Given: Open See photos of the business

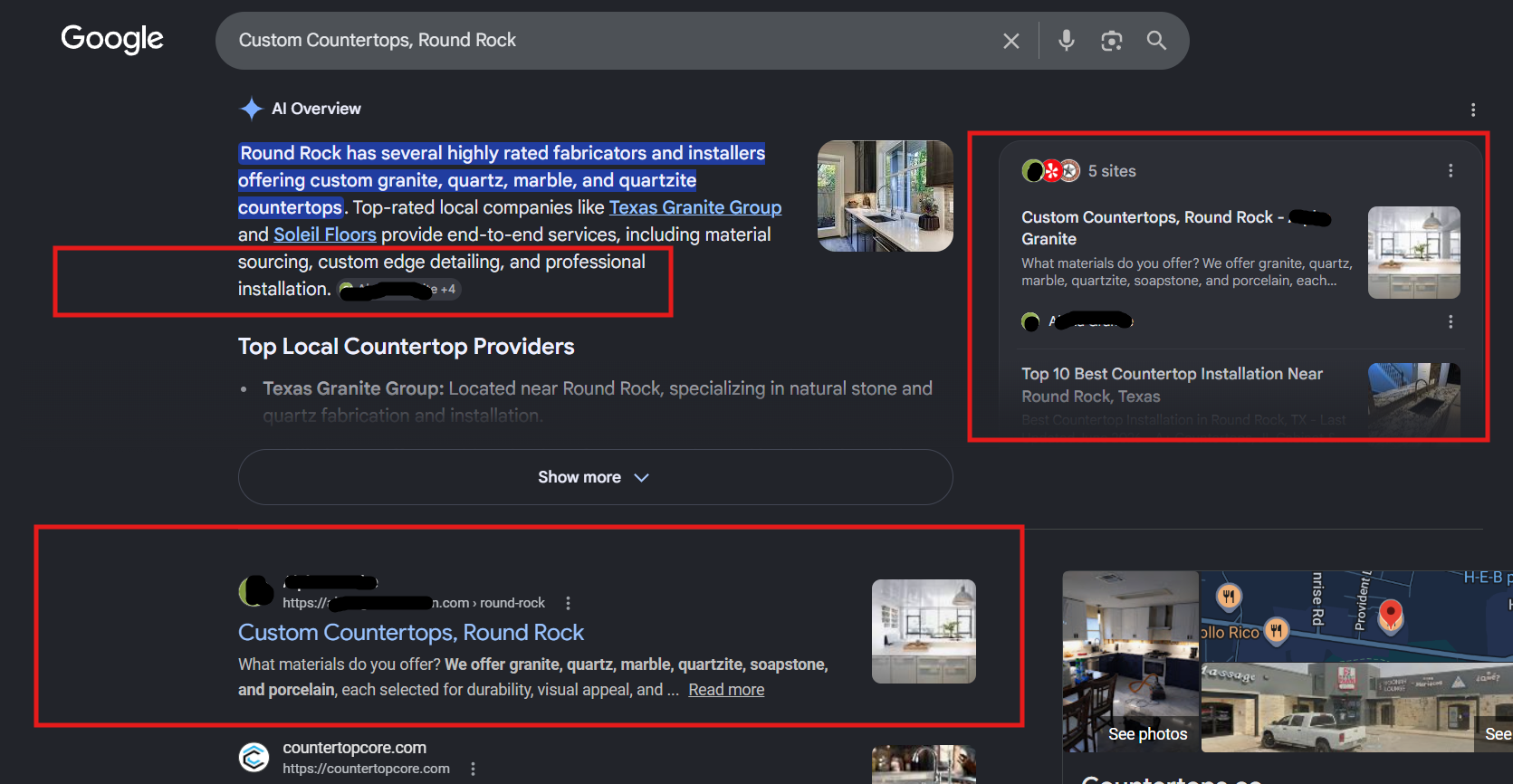Looking at the screenshot, I should tap(1131, 661).
